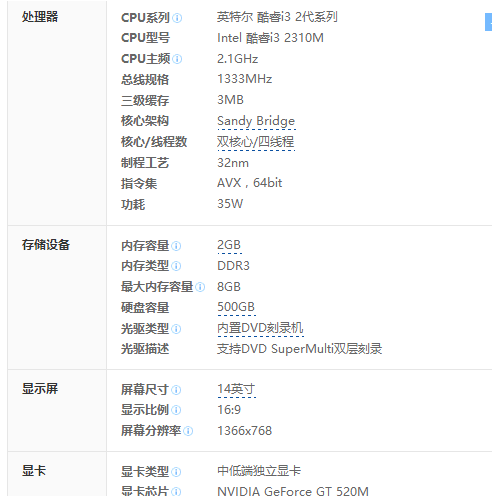Screen dimensions: 492x496
Task: Click 支持DVD SuperMulti双层刻录 text
Action: pos(300,349)
